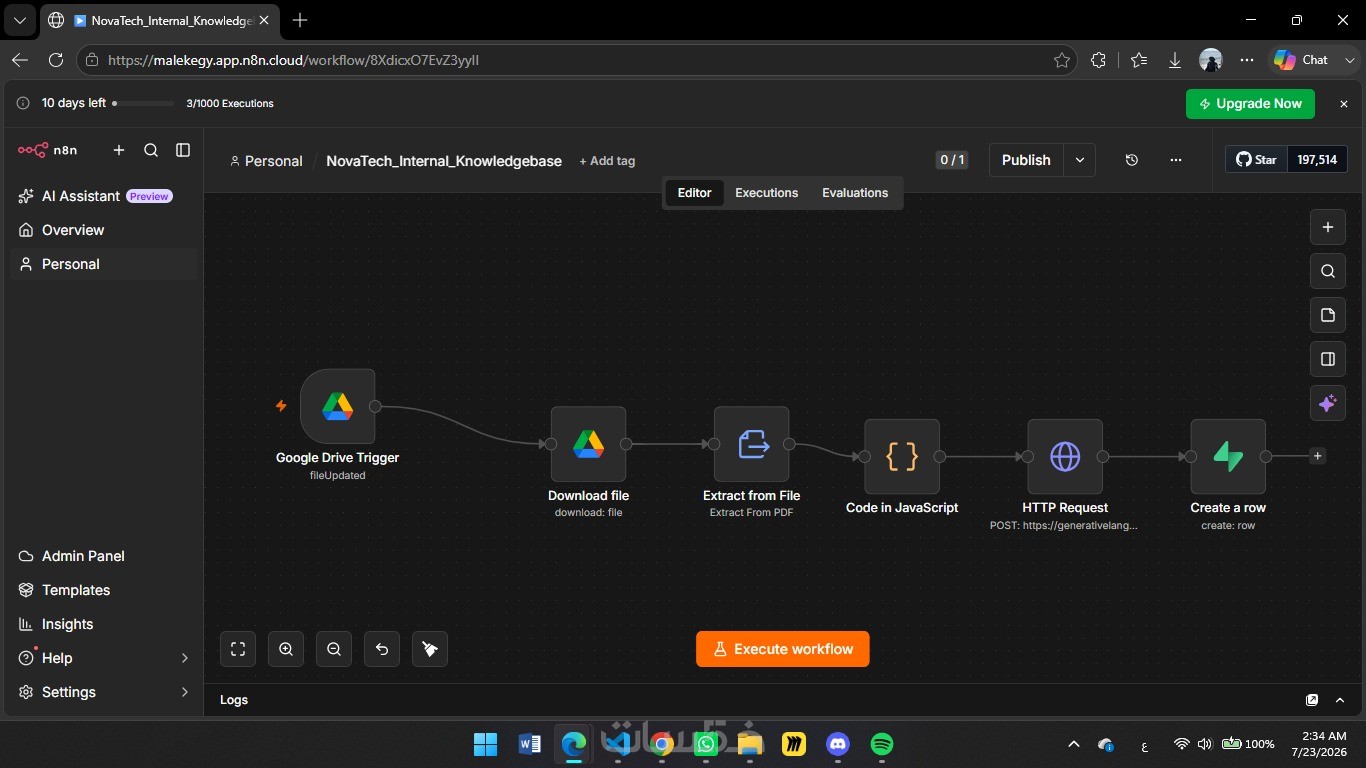Open the browser tab list dropdown

pyautogui.click(x=20, y=20)
